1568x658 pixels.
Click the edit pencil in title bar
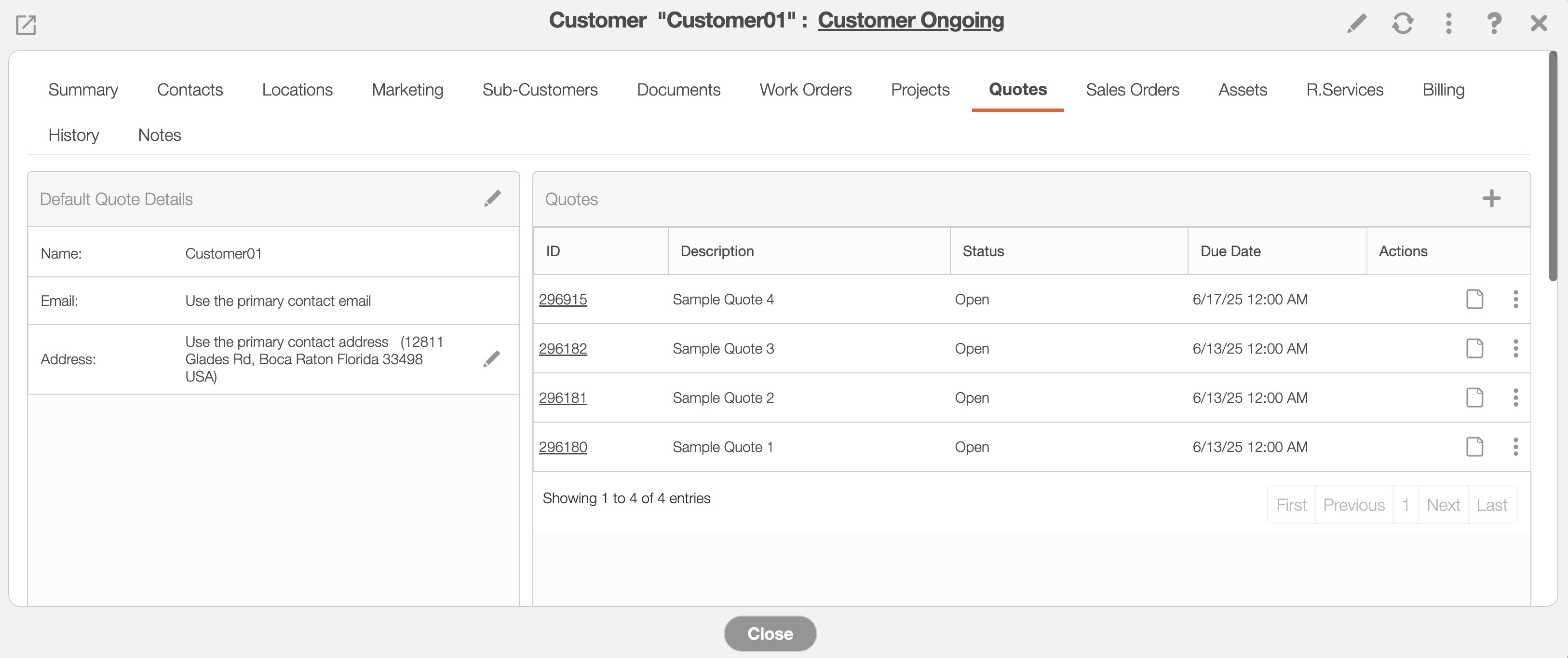coord(1357,23)
